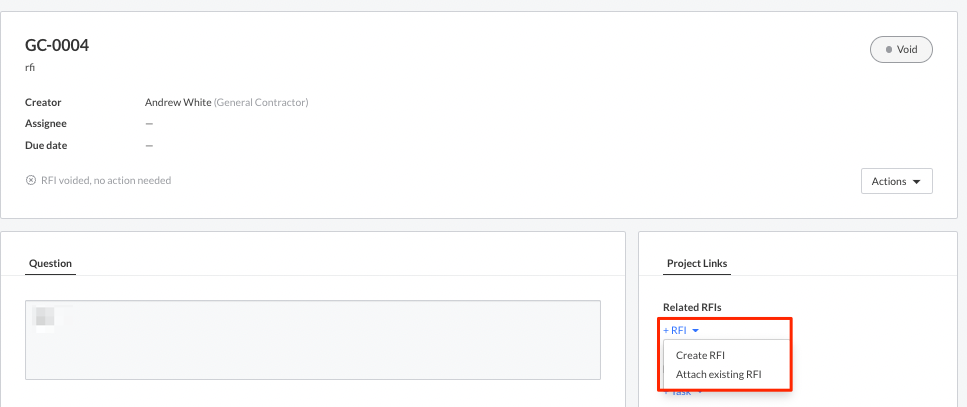The height and width of the screenshot is (407, 967).
Task: Click the voided RFI circle-x icon
Action: pyautogui.click(x=31, y=181)
